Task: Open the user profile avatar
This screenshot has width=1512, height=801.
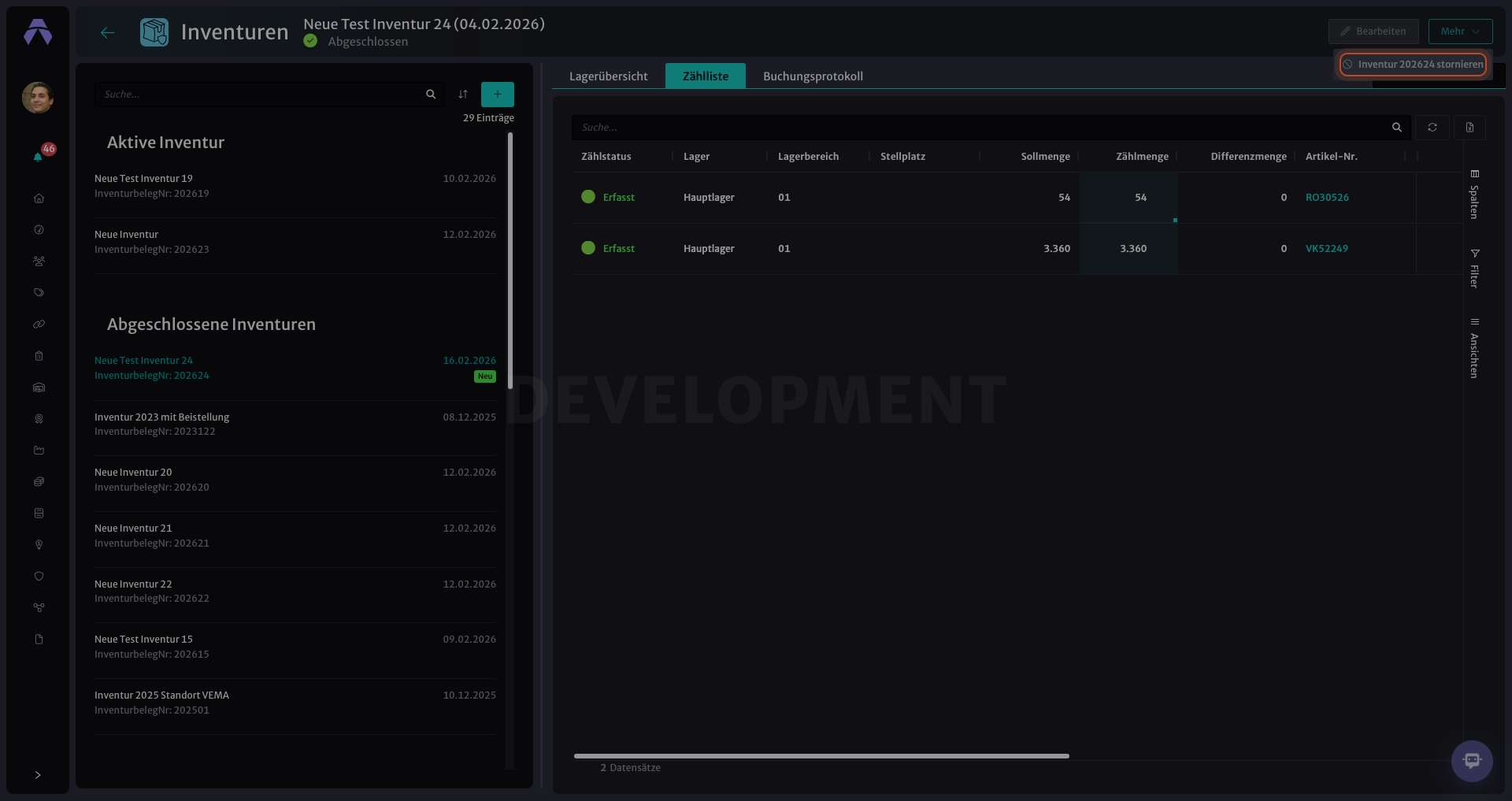Action: pos(38,98)
